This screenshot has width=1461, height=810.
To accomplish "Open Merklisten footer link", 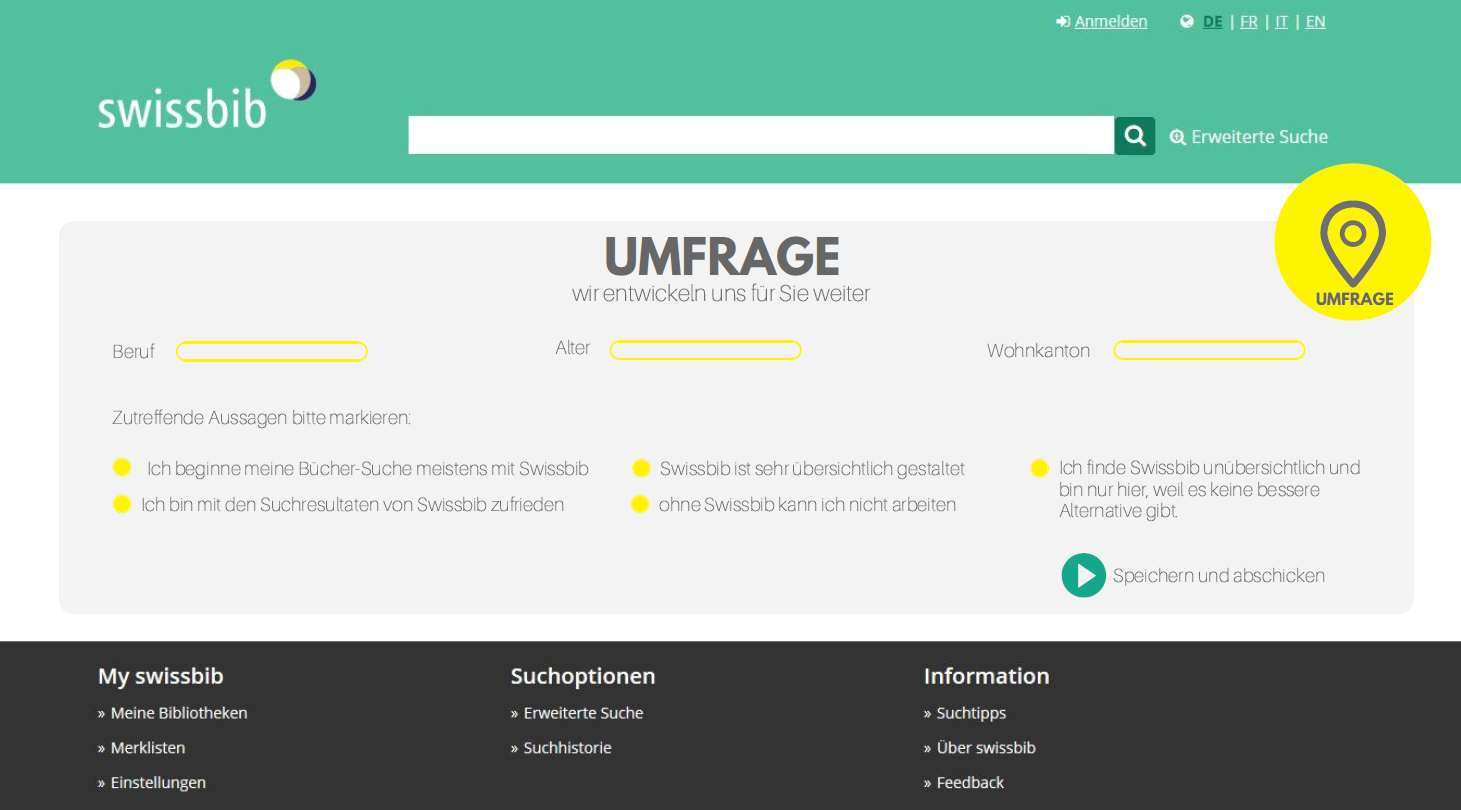I will click(x=148, y=748).
